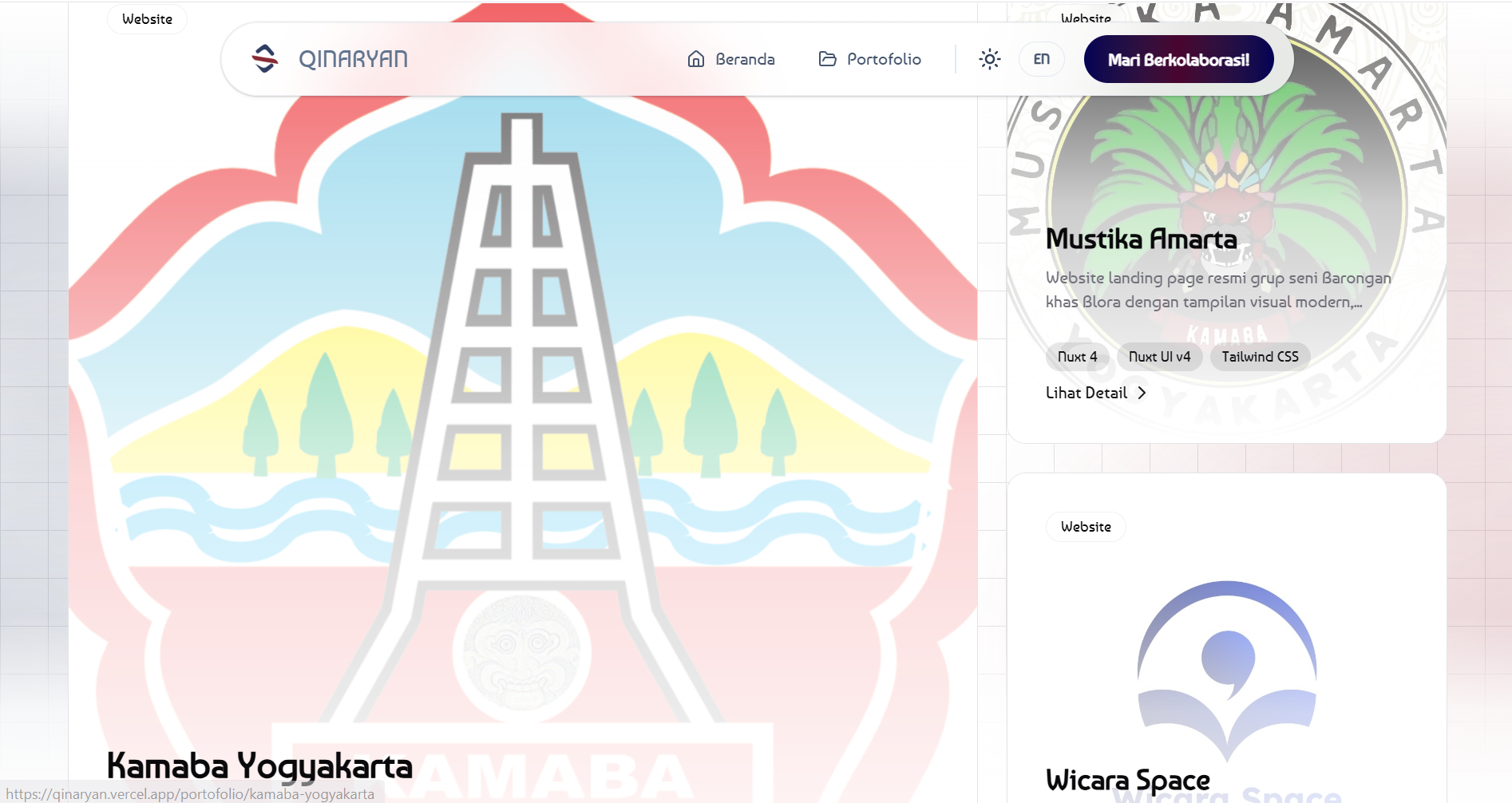Click the Qinaryan logo icon
1512x803 pixels.
tap(265, 59)
